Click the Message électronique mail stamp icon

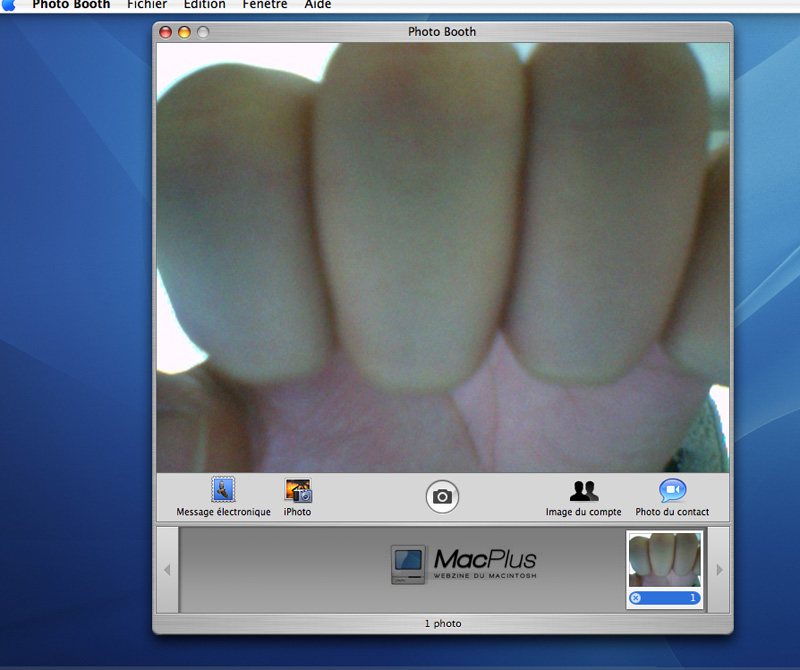[x=223, y=490]
